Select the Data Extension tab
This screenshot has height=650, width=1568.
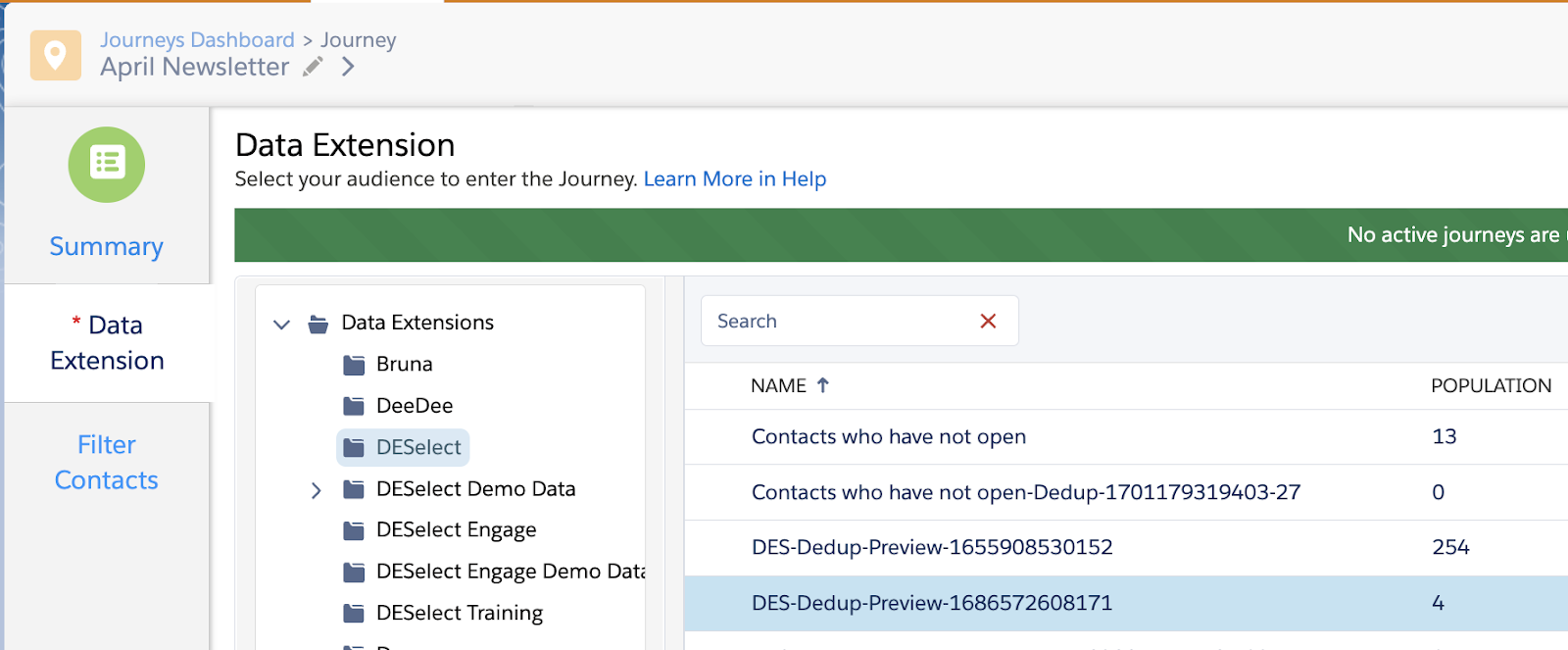pyautogui.click(x=107, y=342)
